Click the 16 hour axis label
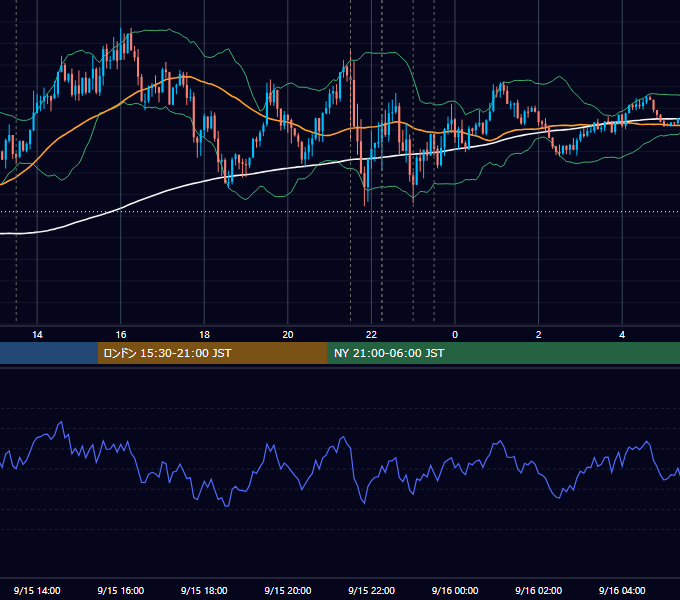This screenshot has height=600, width=680. coord(121,335)
